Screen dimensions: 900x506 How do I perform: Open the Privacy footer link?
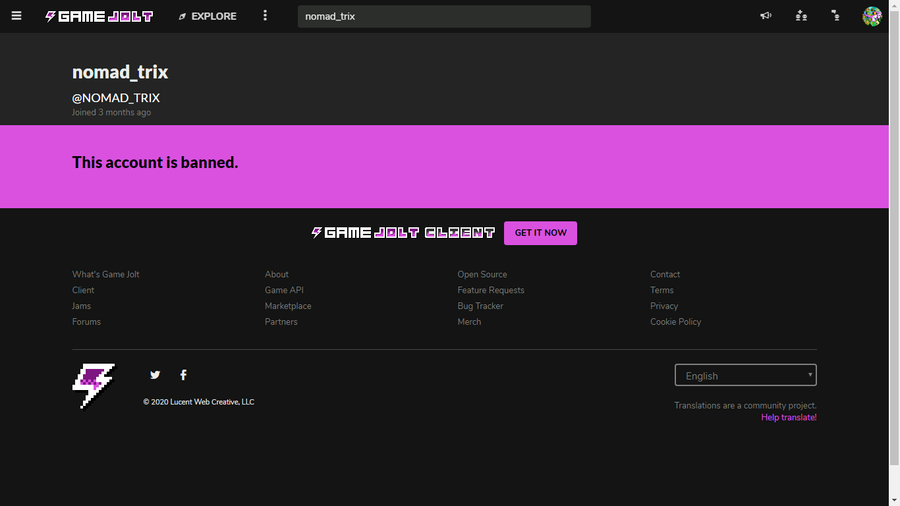click(664, 306)
